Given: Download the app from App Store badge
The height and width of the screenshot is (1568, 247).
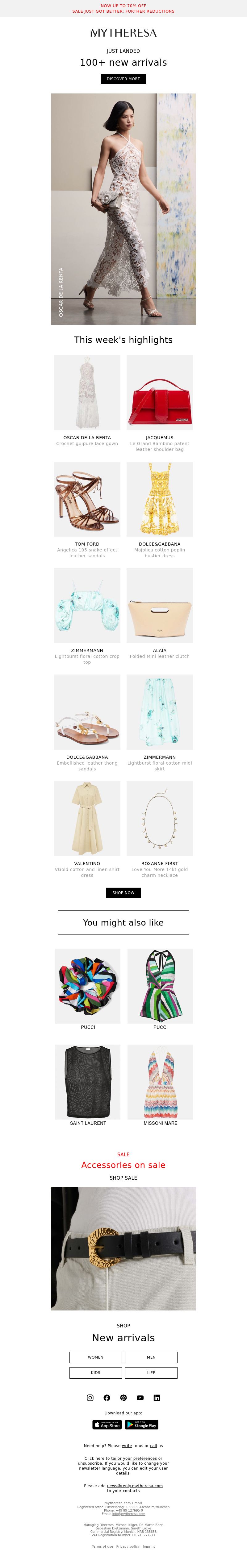Looking at the screenshot, I should (x=107, y=1424).
